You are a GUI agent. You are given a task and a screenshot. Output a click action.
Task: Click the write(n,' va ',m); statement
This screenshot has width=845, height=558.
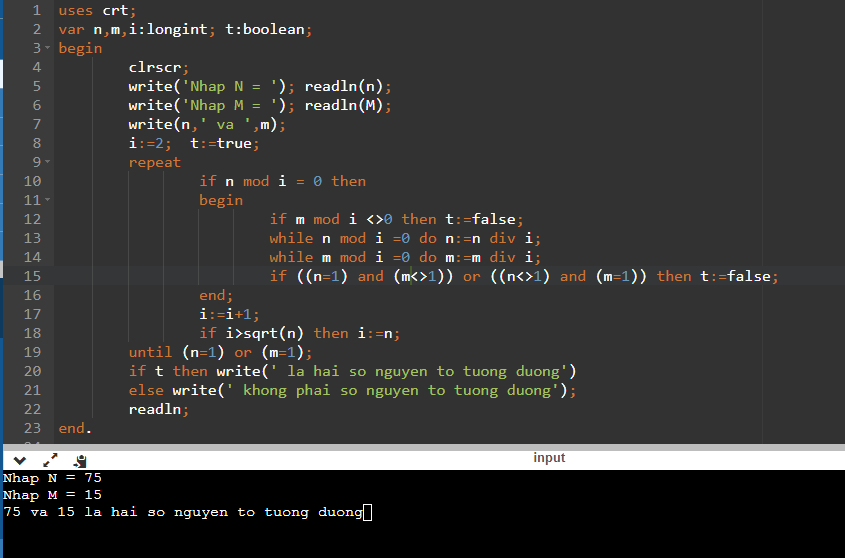[207, 125]
